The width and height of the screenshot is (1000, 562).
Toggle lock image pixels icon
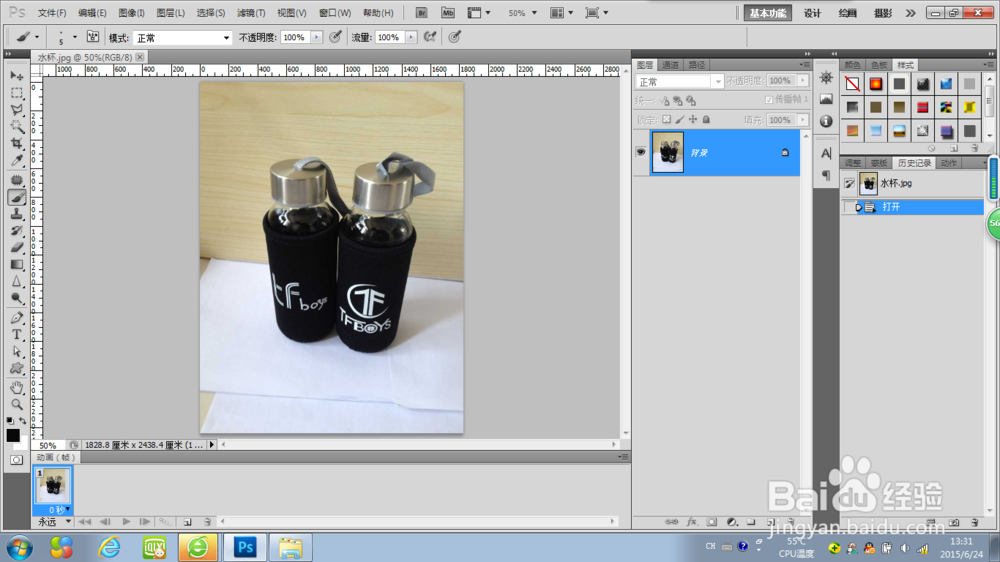(680, 119)
